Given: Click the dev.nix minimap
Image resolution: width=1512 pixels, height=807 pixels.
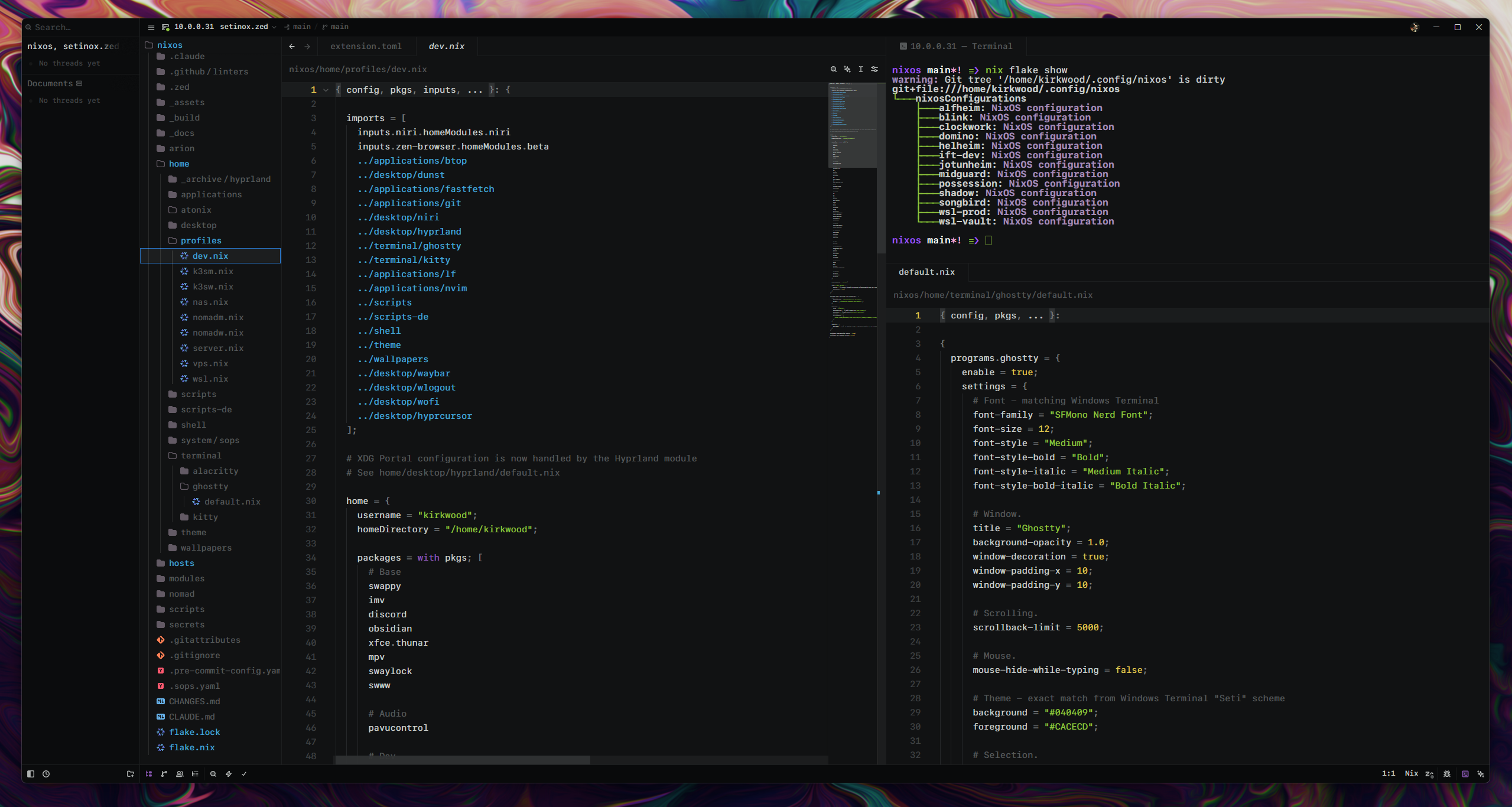Looking at the screenshot, I should point(853,210).
